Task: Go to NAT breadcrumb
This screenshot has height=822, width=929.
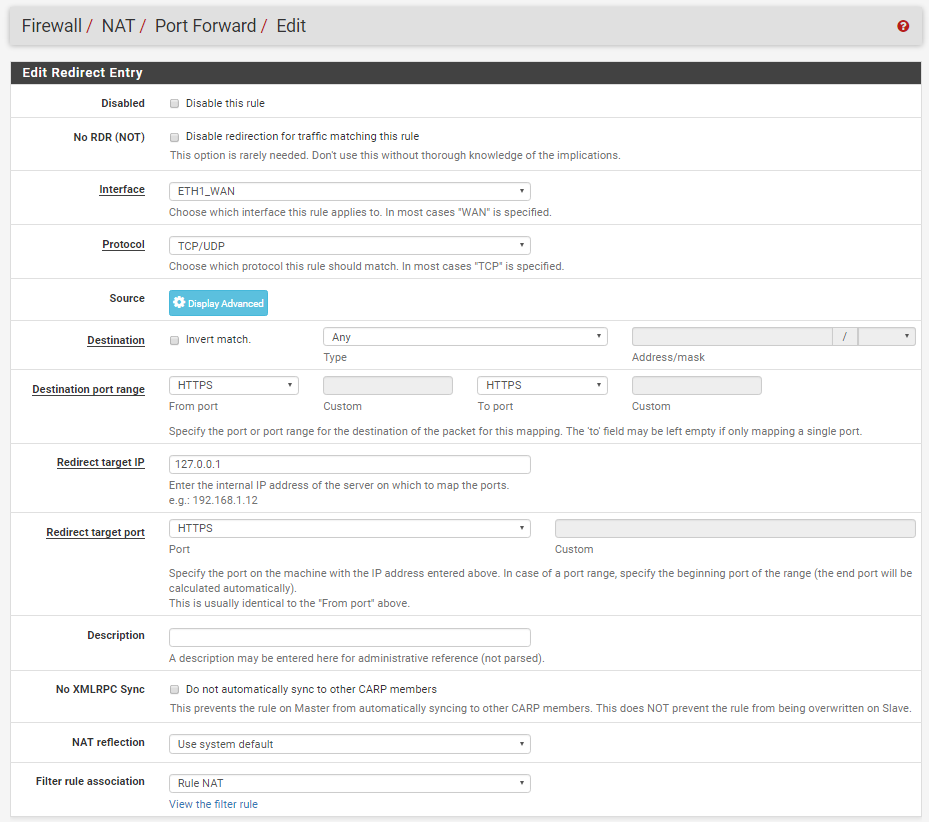Action: pos(118,26)
